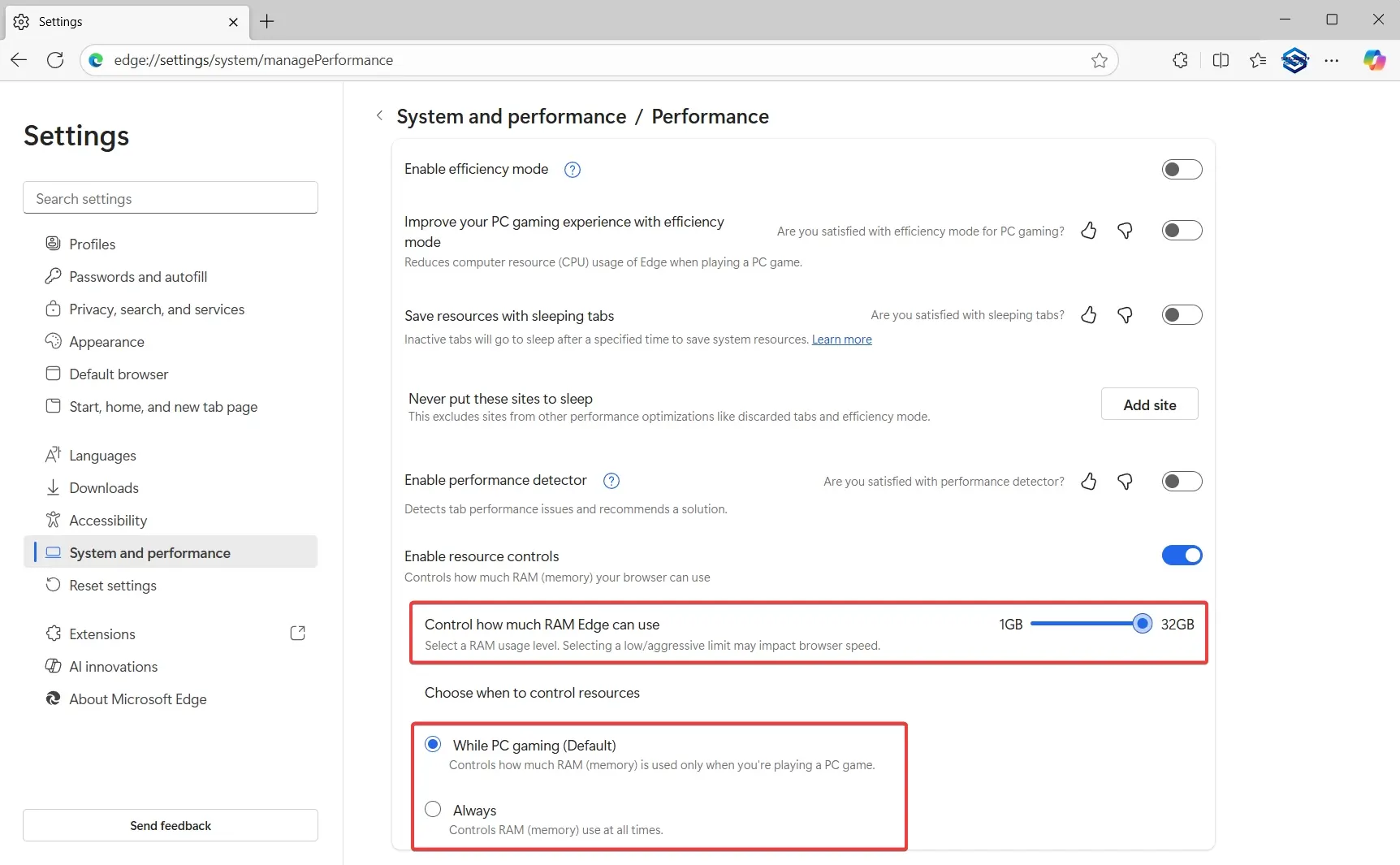Open Copilot in the browser toolbar

1375,60
